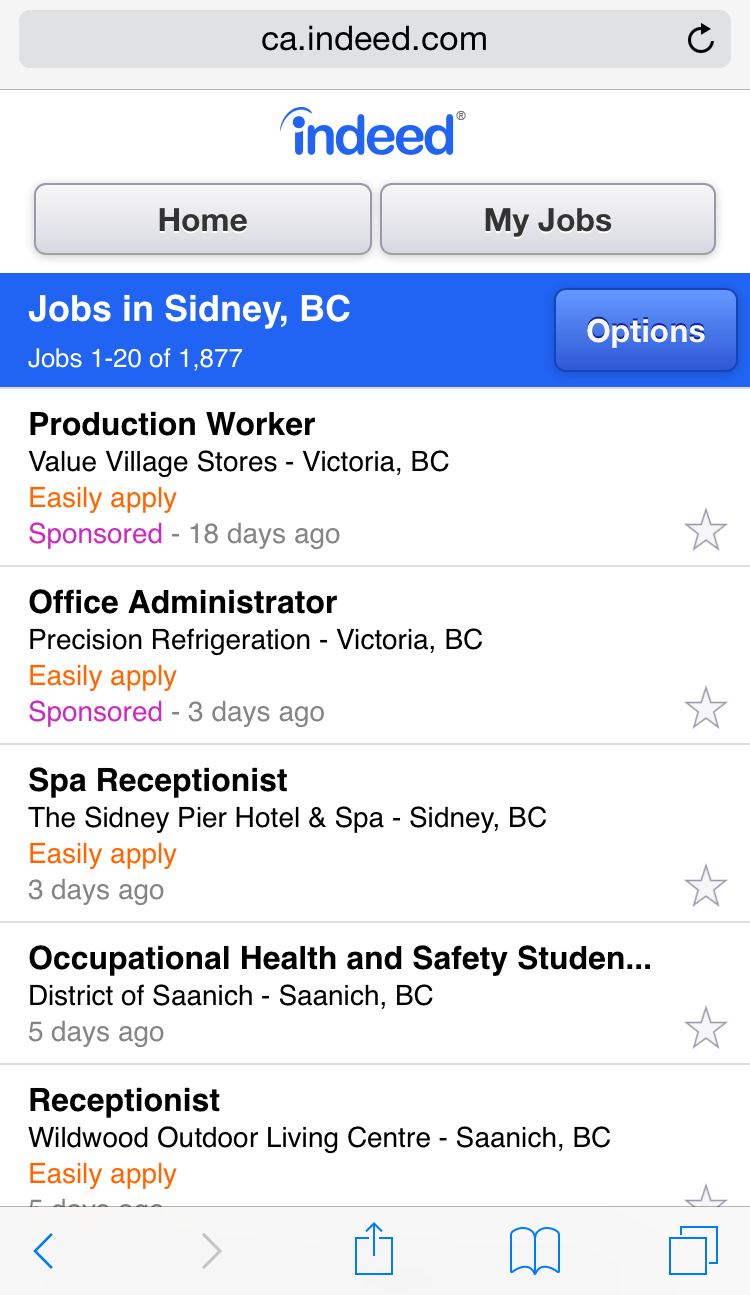The height and width of the screenshot is (1295, 750).
Task: Open the Options menu for search results
Action: [645, 331]
